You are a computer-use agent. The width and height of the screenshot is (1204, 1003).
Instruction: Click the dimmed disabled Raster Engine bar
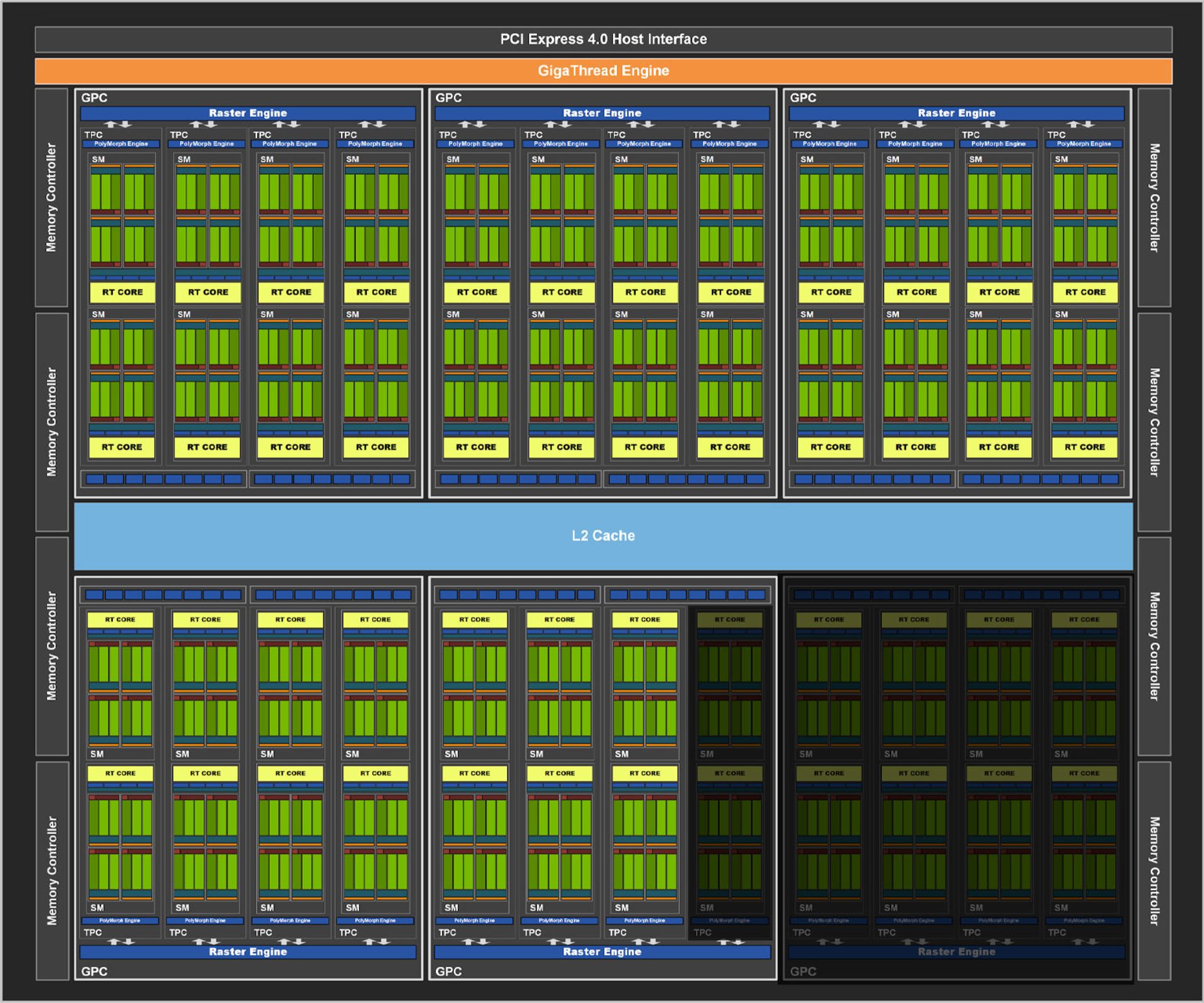[956, 952]
